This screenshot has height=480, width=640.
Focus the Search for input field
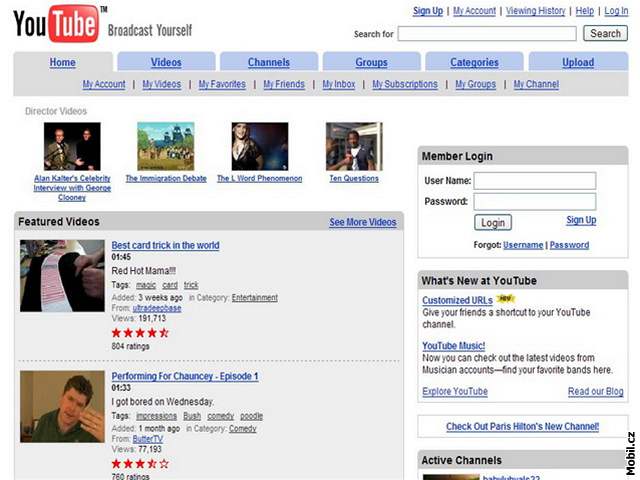(x=487, y=34)
